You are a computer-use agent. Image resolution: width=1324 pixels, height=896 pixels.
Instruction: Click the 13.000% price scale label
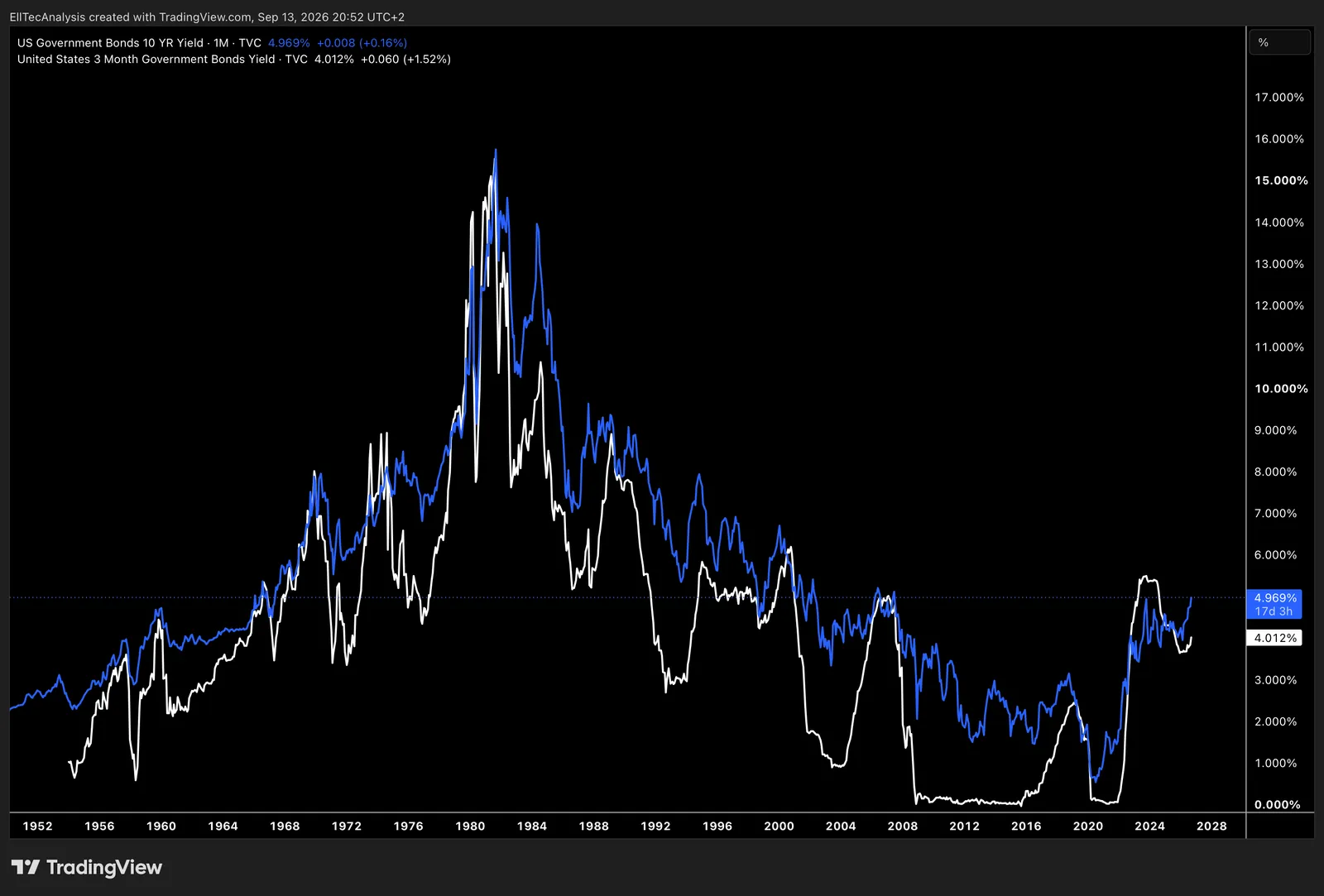click(x=1279, y=264)
